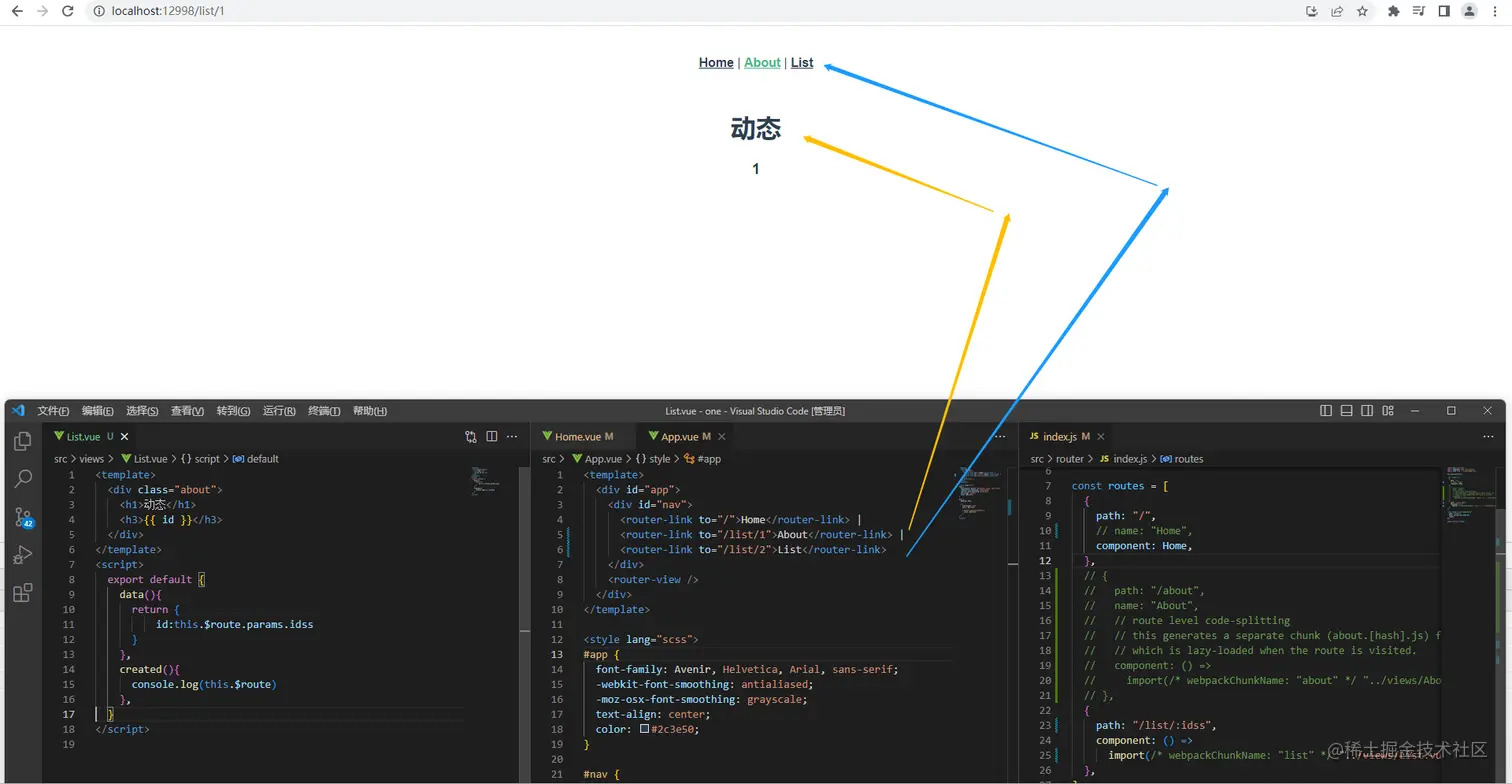Open the 选择(S) menu
Image resolution: width=1512 pixels, height=784 pixels.
[142, 411]
